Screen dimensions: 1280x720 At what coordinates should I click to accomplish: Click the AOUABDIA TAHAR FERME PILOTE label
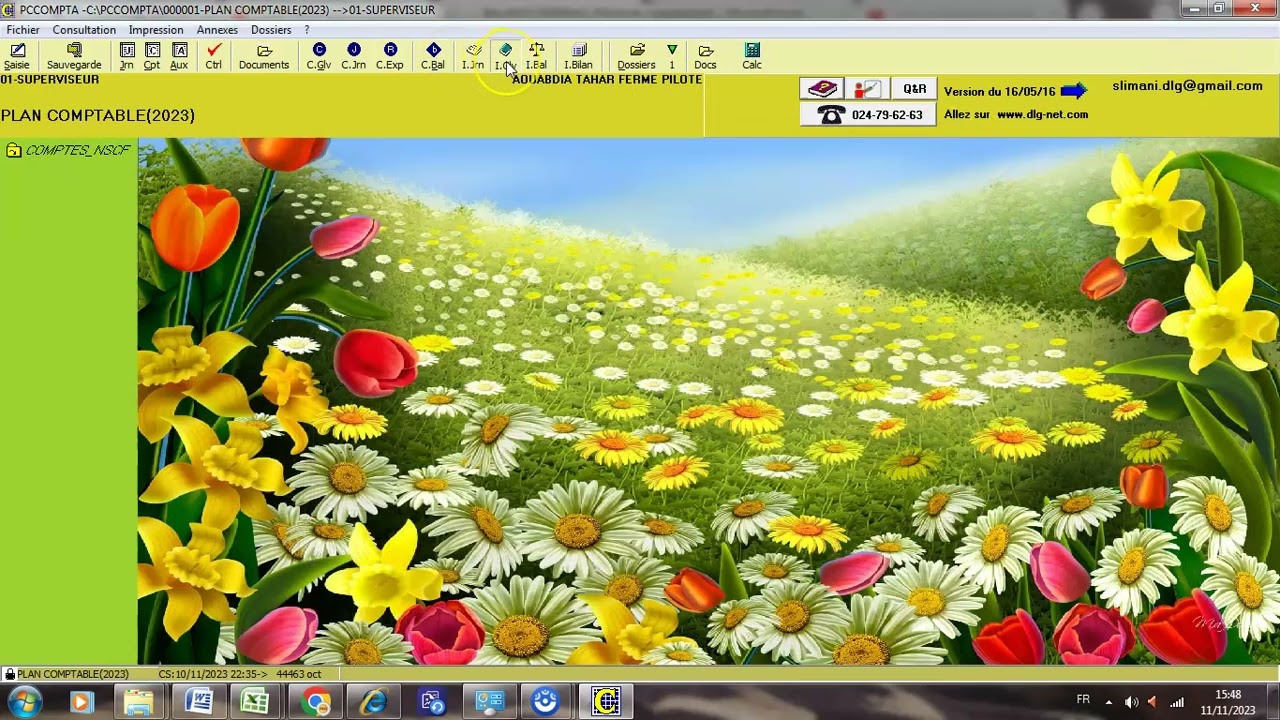(607, 79)
